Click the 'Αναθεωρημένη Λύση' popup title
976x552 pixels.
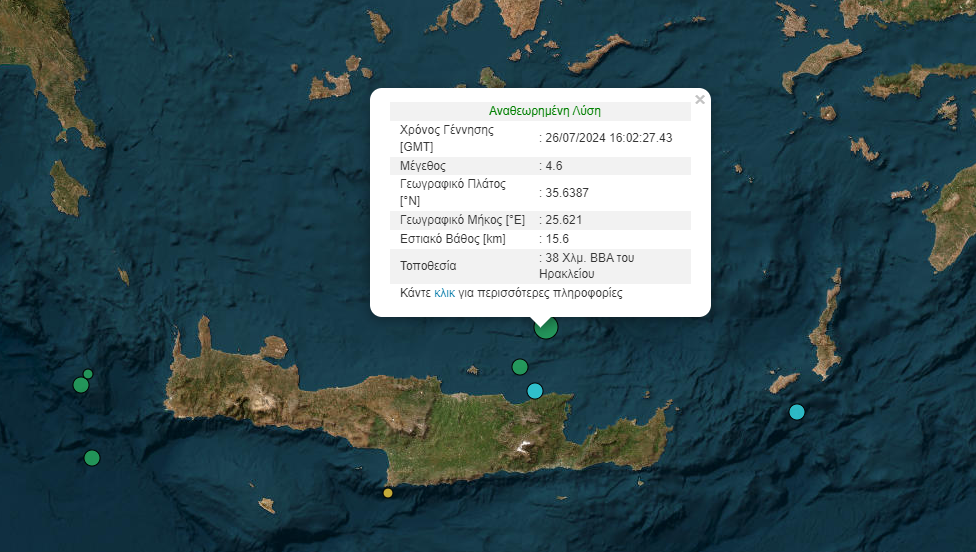coord(544,111)
